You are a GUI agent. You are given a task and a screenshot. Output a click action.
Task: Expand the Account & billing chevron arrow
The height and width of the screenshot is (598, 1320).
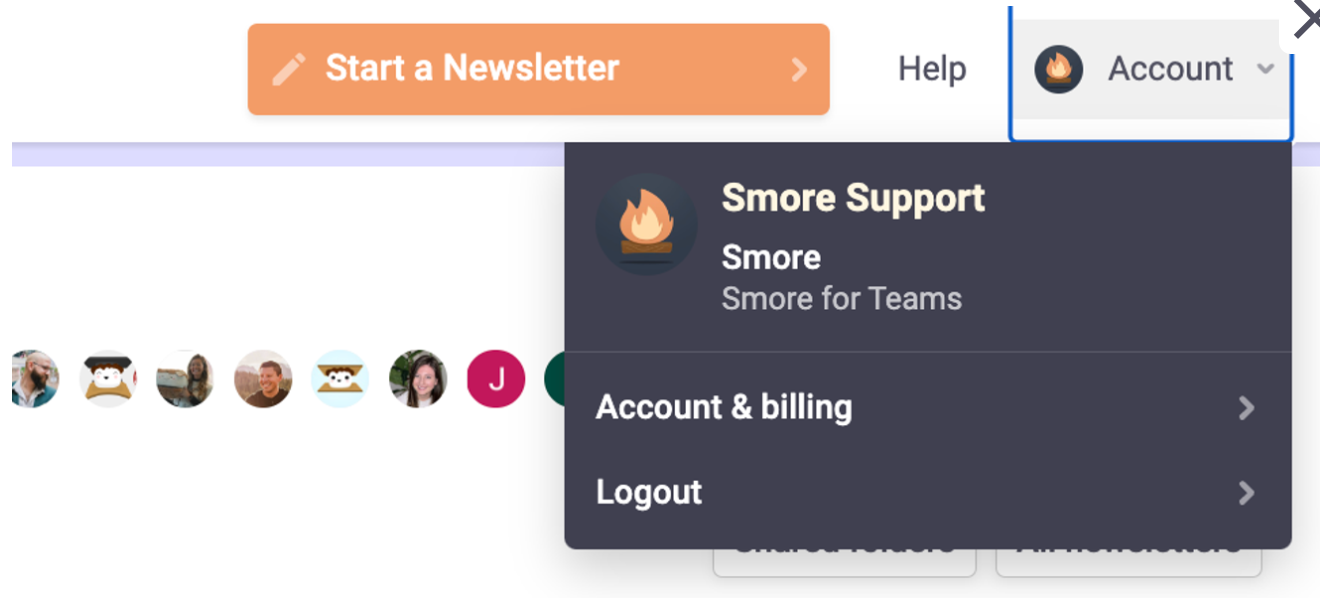click(x=1246, y=408)
